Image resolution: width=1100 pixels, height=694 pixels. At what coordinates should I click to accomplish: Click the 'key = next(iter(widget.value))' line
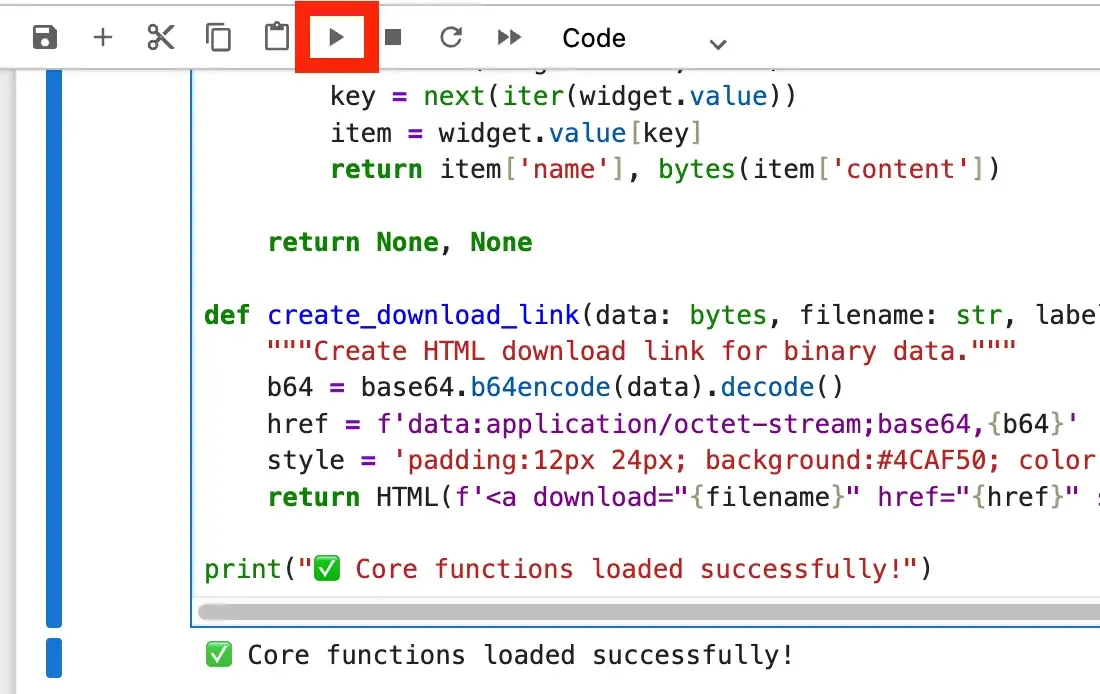(x=563, y=95)
